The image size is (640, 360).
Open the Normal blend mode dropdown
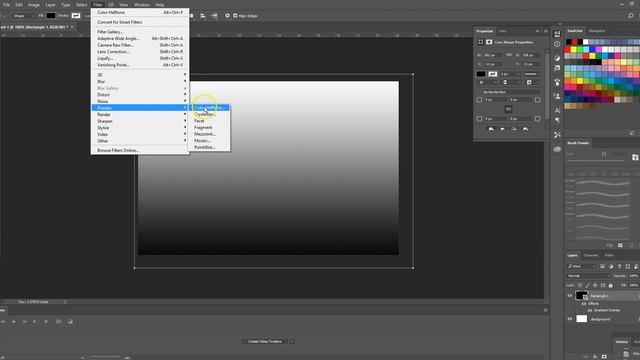click(x=588, y=276)
